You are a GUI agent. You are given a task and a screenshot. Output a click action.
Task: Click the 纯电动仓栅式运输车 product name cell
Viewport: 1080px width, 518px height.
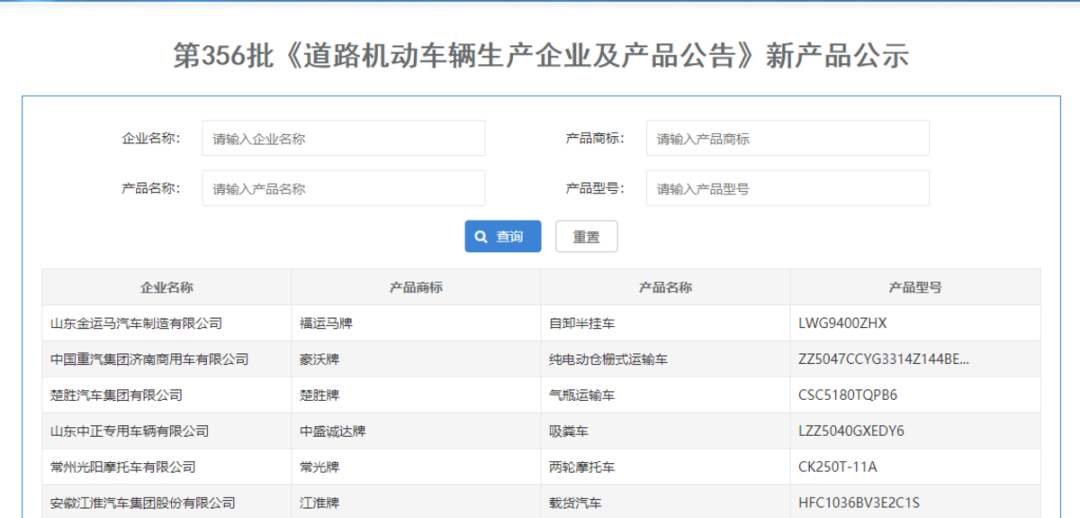(665, 359)
